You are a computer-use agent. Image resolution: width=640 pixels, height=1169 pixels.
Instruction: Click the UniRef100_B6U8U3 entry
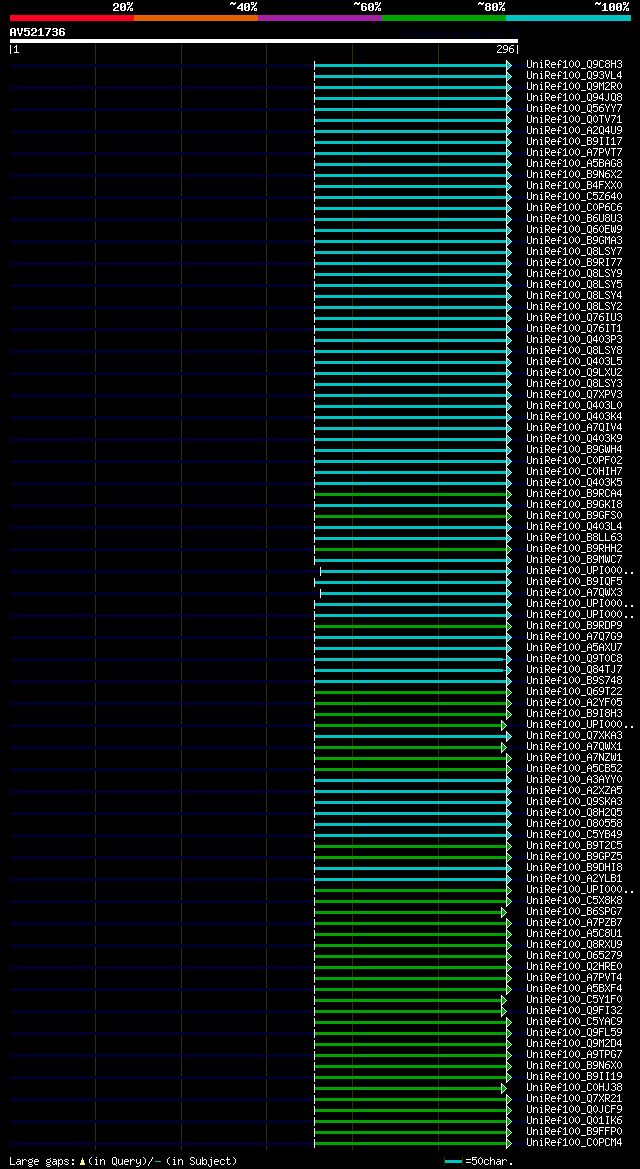pos(574,218)
